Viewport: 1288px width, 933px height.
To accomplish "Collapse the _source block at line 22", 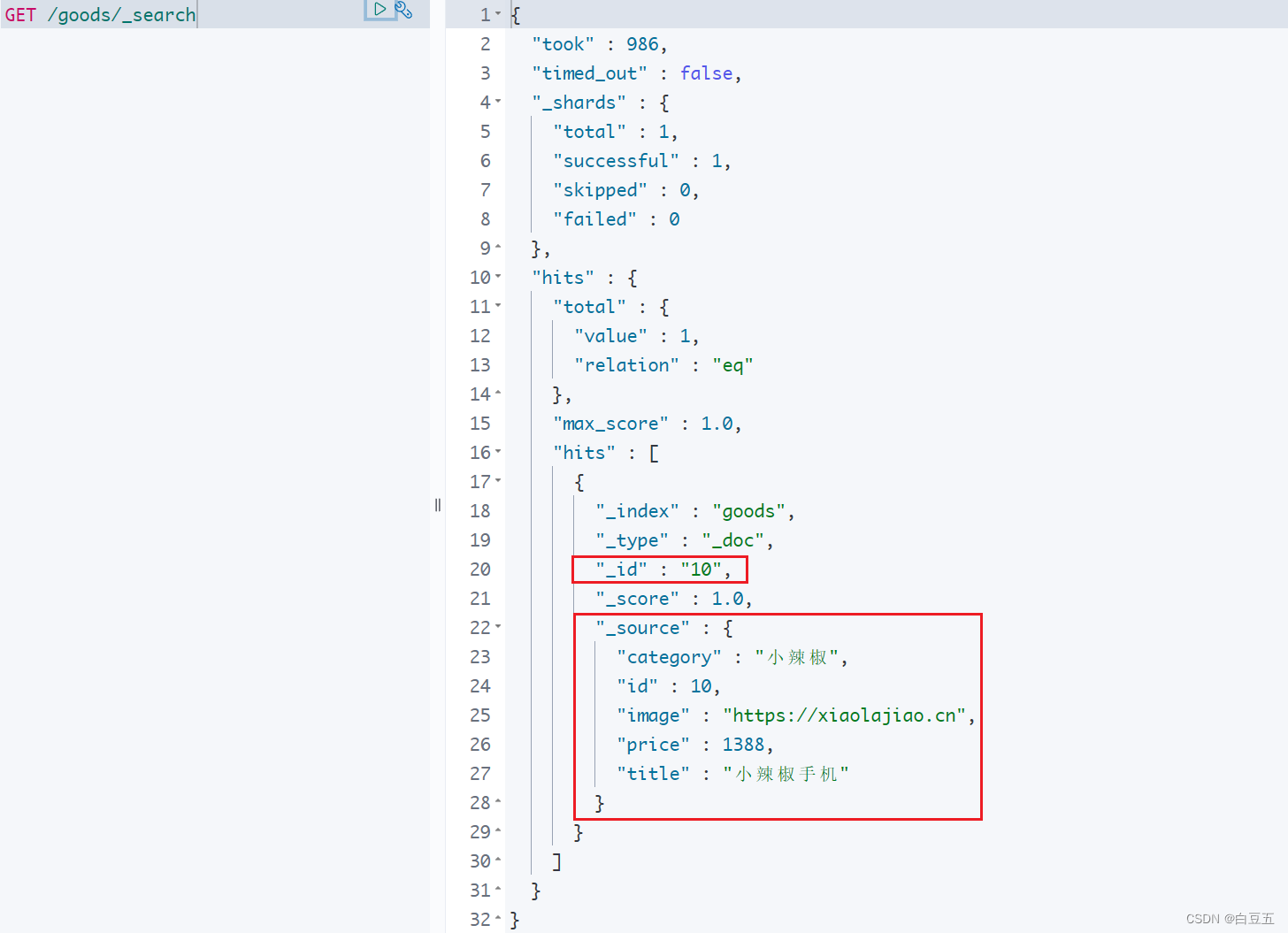I will coord(498,627).
